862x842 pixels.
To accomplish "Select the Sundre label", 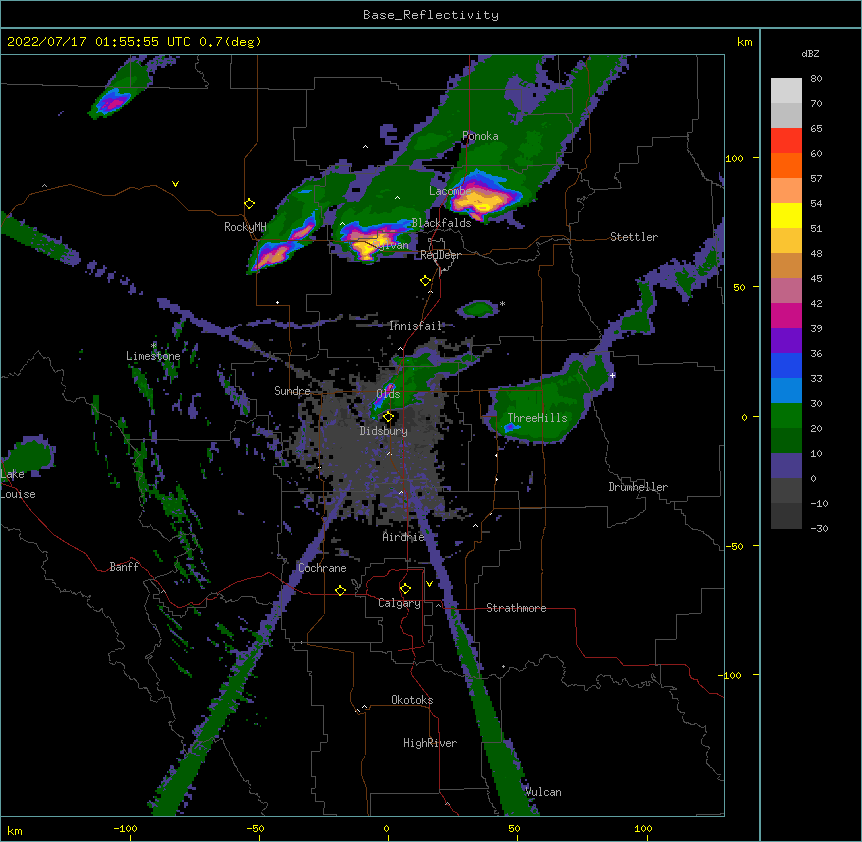I will click(292, 391).
